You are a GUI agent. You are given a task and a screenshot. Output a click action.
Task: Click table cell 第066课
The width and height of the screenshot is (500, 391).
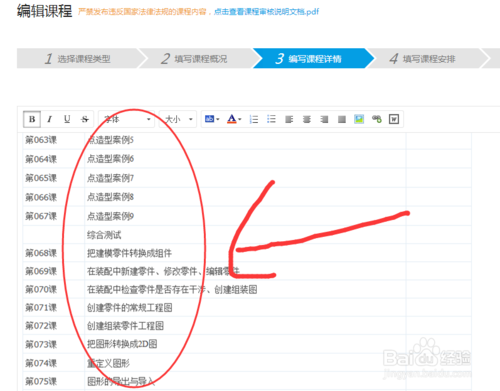[x=41, y=197]
